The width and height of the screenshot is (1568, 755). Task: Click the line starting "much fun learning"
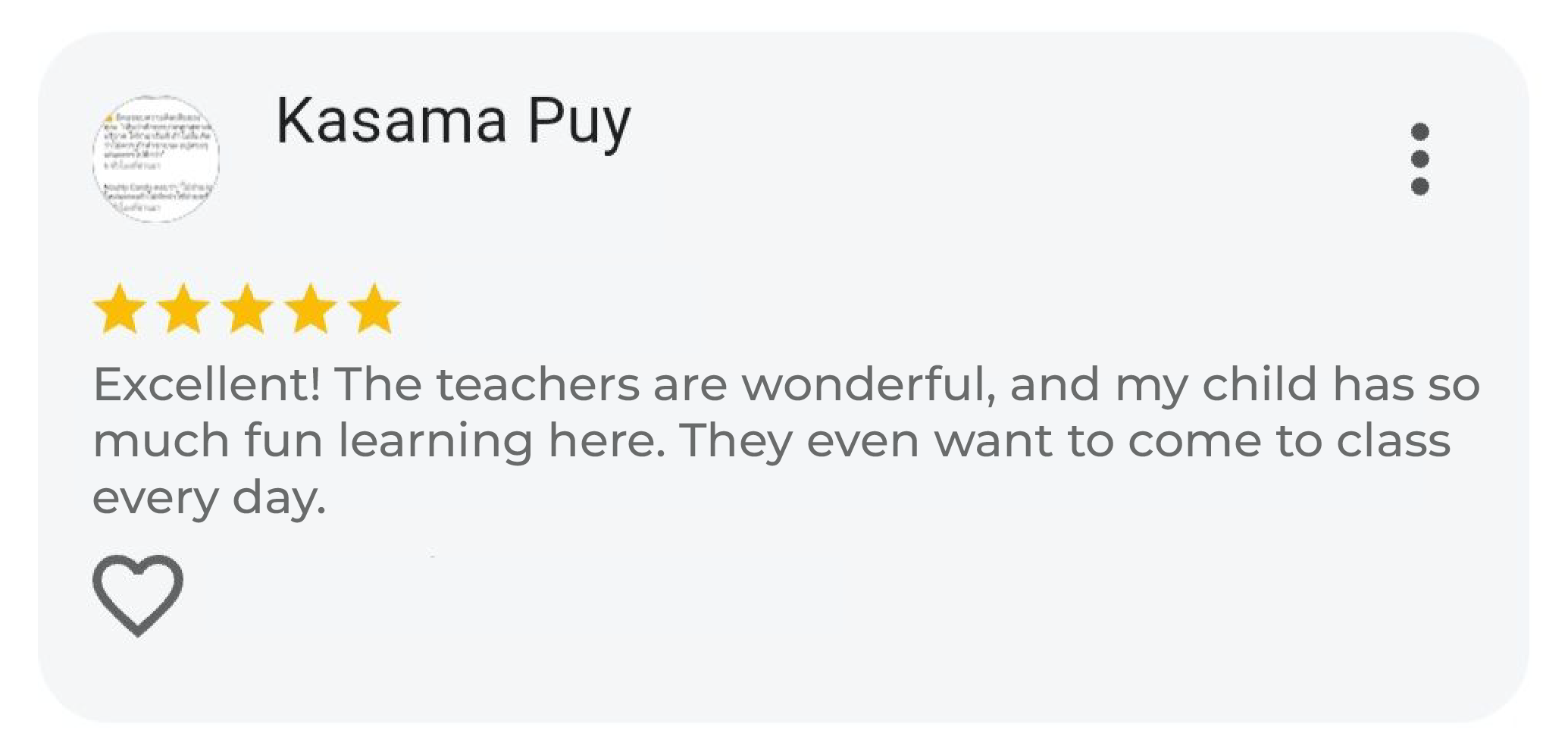click(771, 441)
